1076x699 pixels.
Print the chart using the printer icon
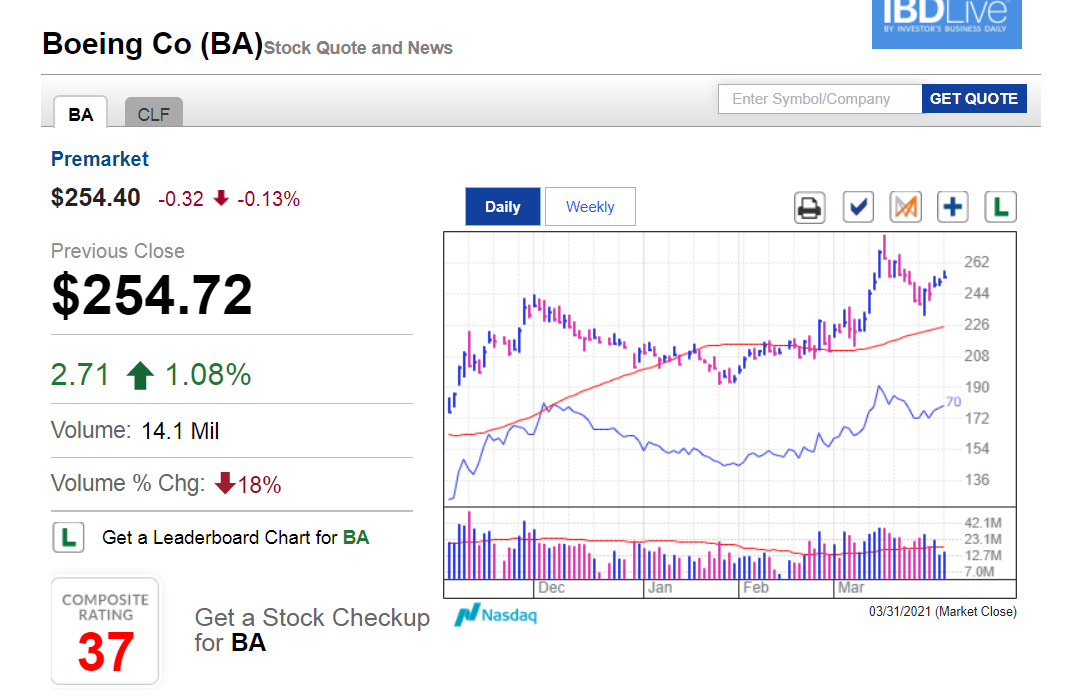pos(810,207)
